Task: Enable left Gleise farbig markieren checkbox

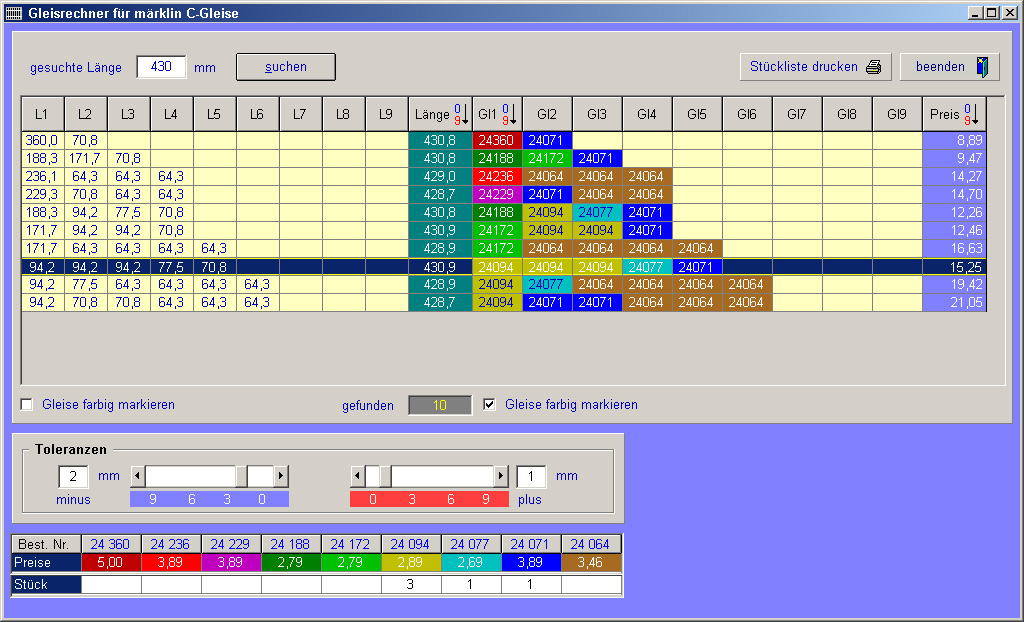Action: click(27, 405)
